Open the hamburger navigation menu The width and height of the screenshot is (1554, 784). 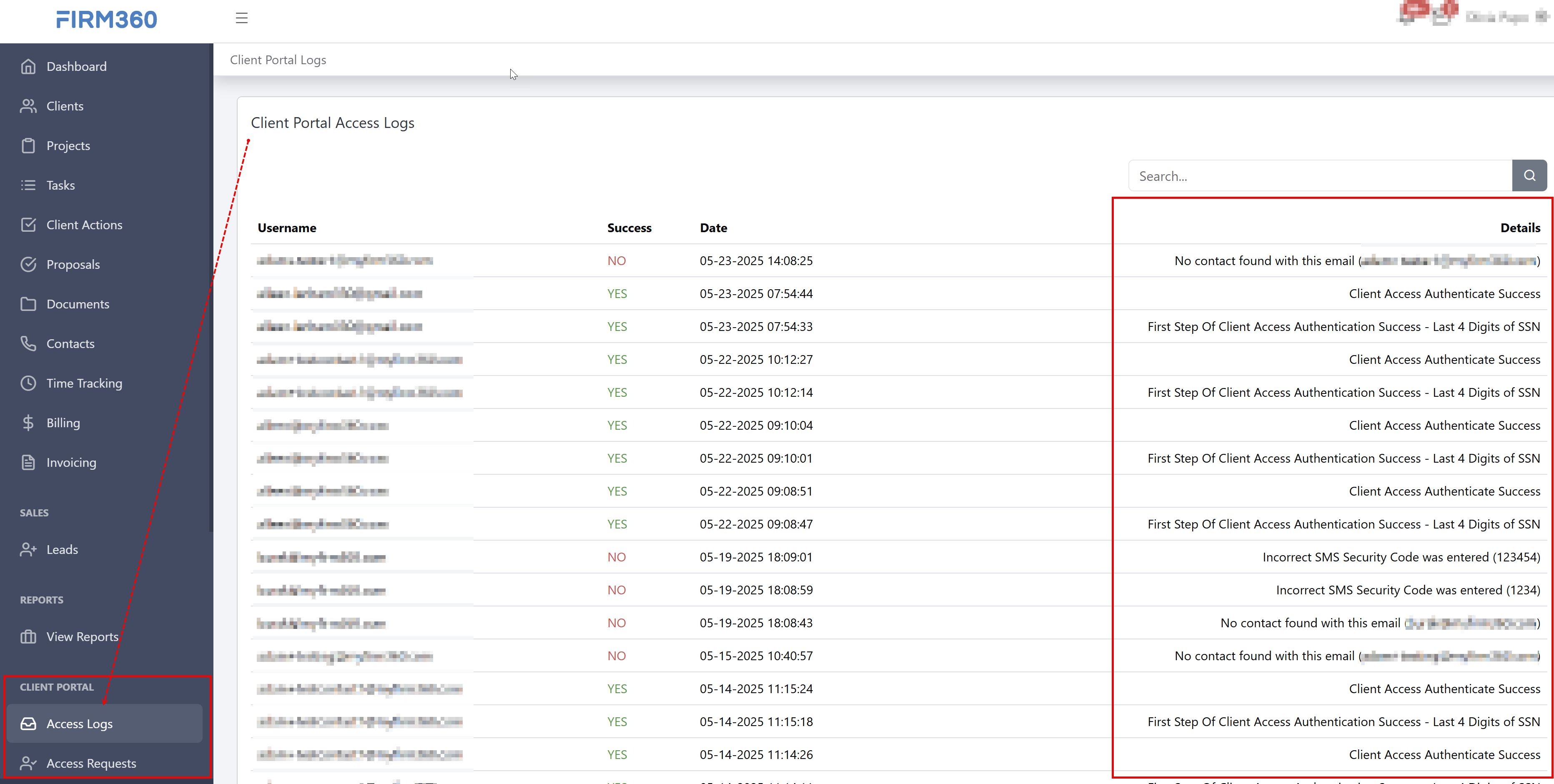[241, 18]
